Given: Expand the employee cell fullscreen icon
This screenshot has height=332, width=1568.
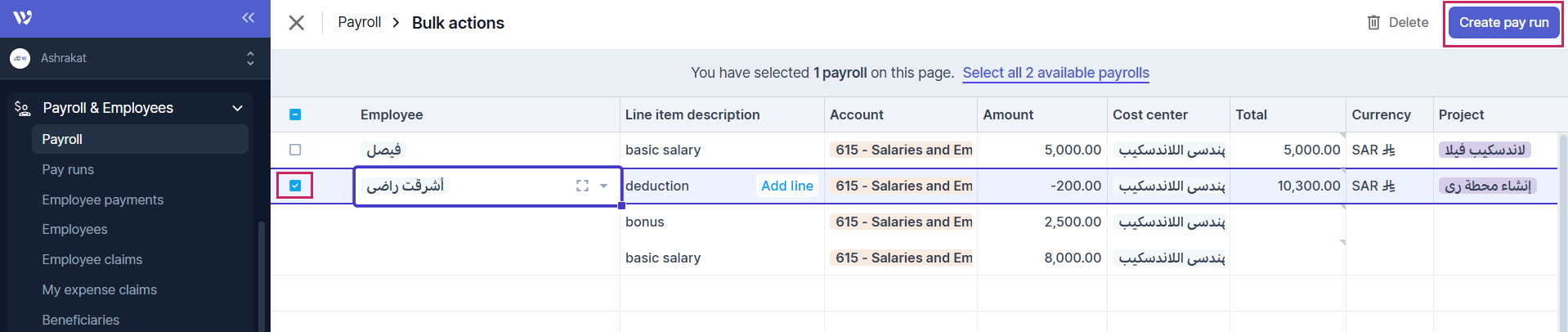Looking at the screenshot, I should point(582,186).
